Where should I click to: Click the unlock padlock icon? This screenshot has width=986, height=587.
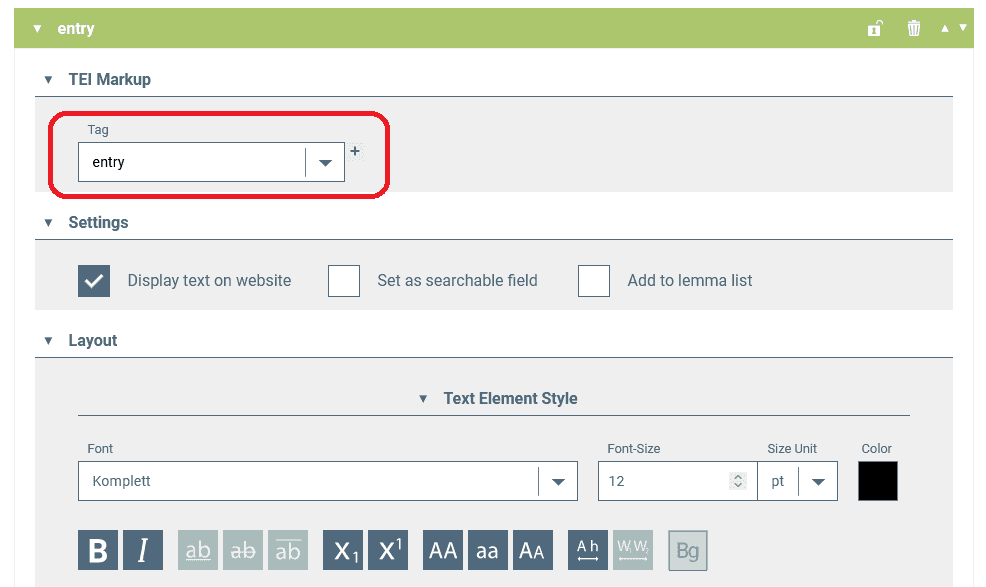coord(874,28)
